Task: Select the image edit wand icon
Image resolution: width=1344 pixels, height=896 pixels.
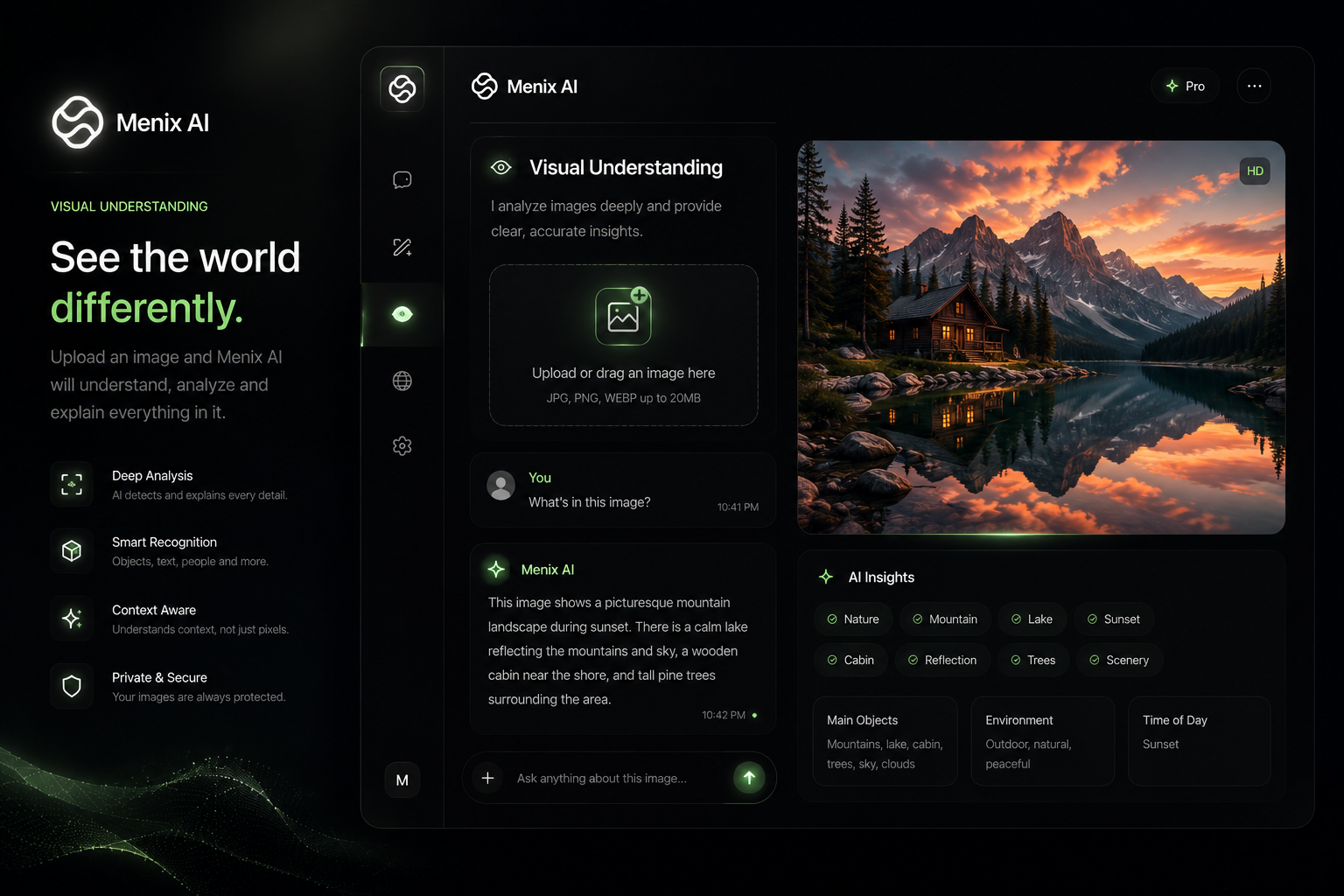Action: (x=402, y=248)
